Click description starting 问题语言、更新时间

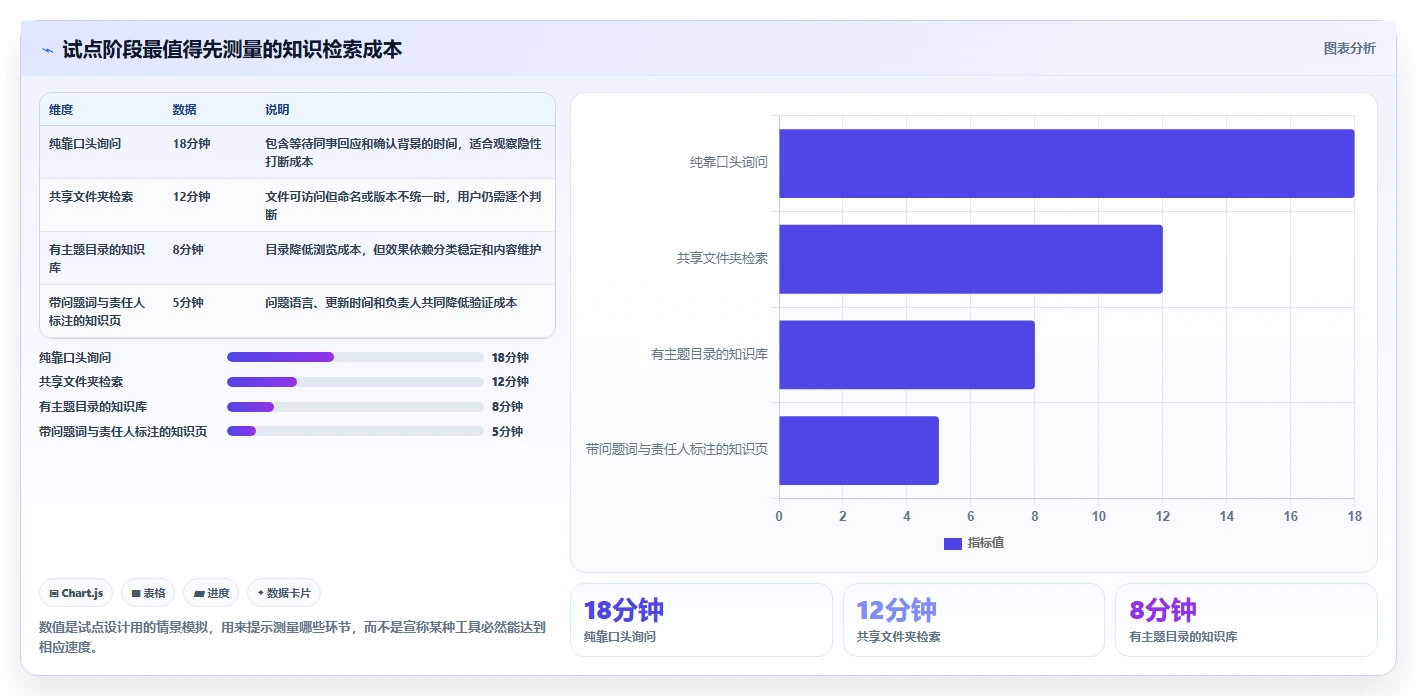pos(391,302)
